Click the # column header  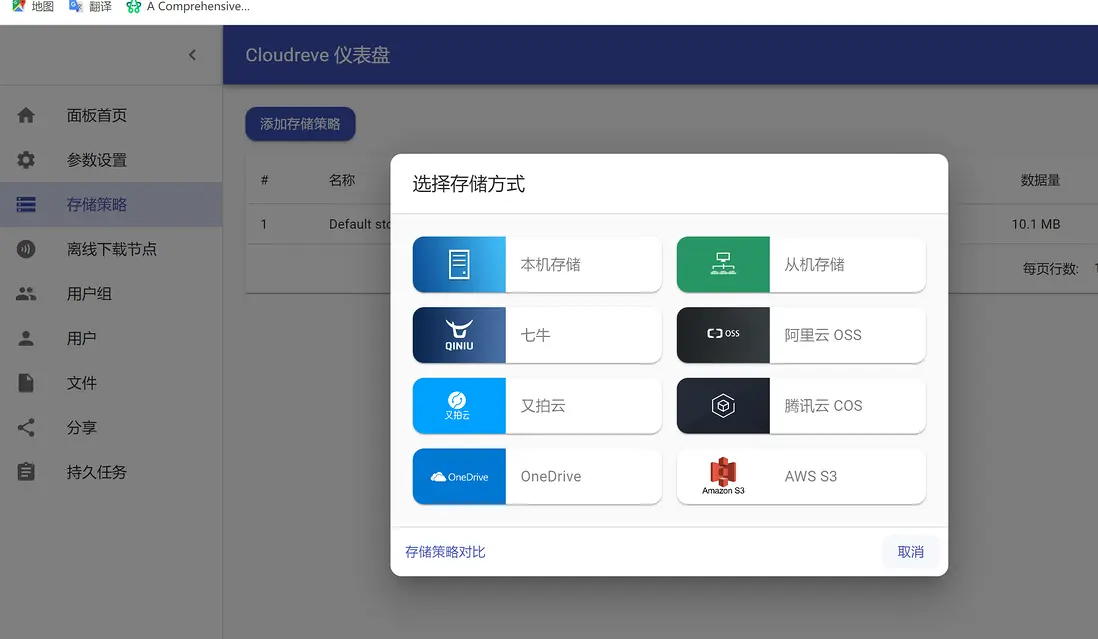tap(264, 180)
